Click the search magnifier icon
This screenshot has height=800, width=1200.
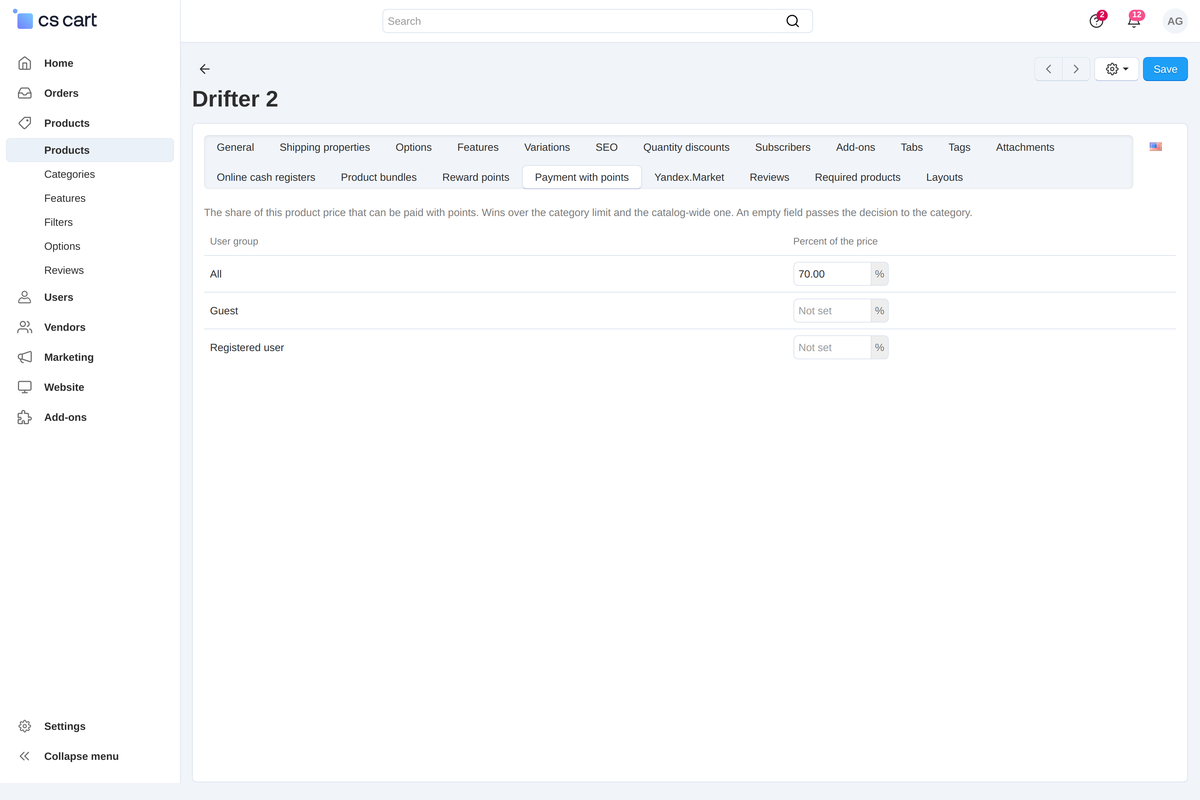[793, 21]
